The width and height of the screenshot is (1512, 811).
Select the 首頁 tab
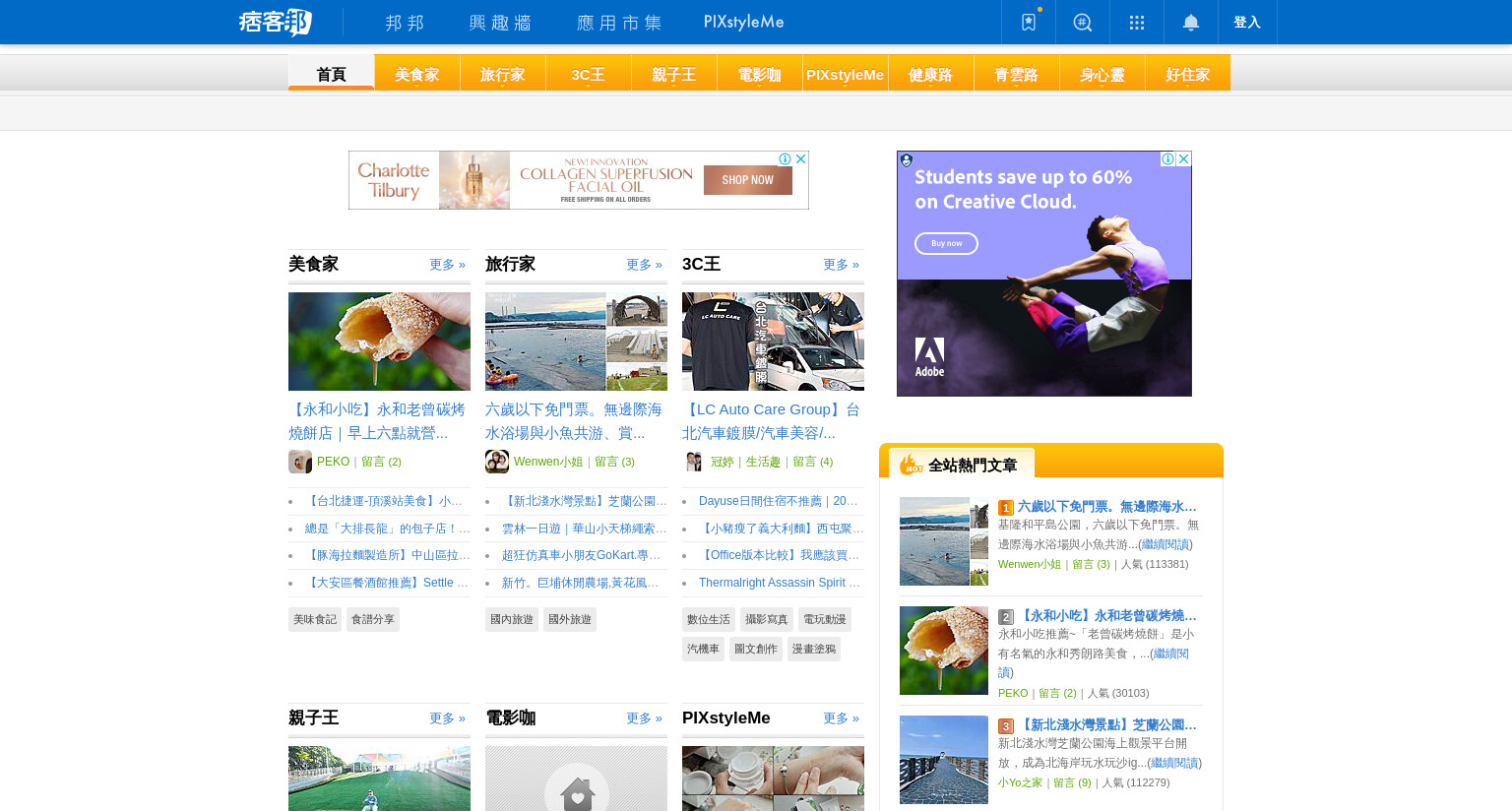pyautogui.click(x=331, y=74)
